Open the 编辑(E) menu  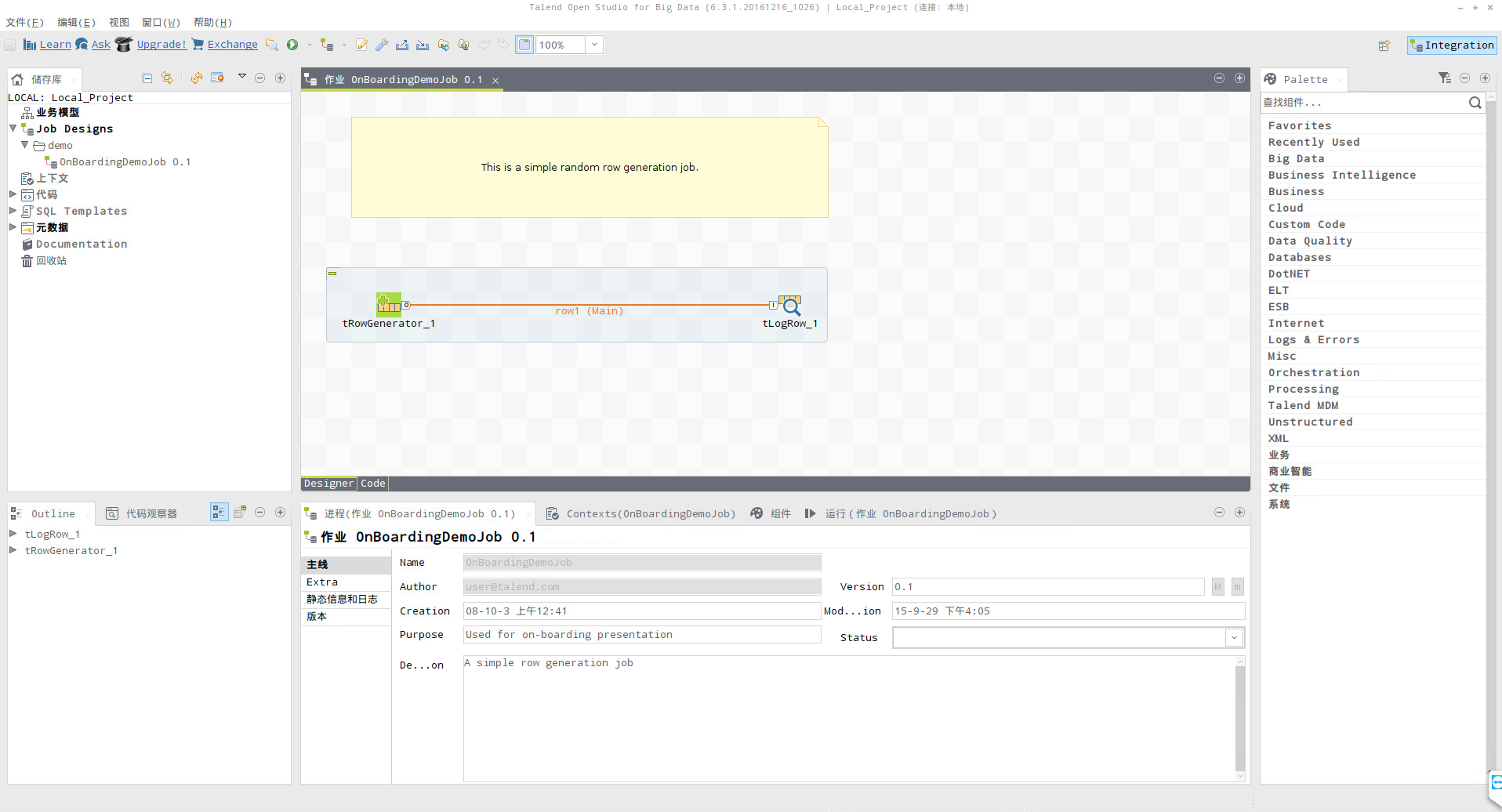click(76, 22)
